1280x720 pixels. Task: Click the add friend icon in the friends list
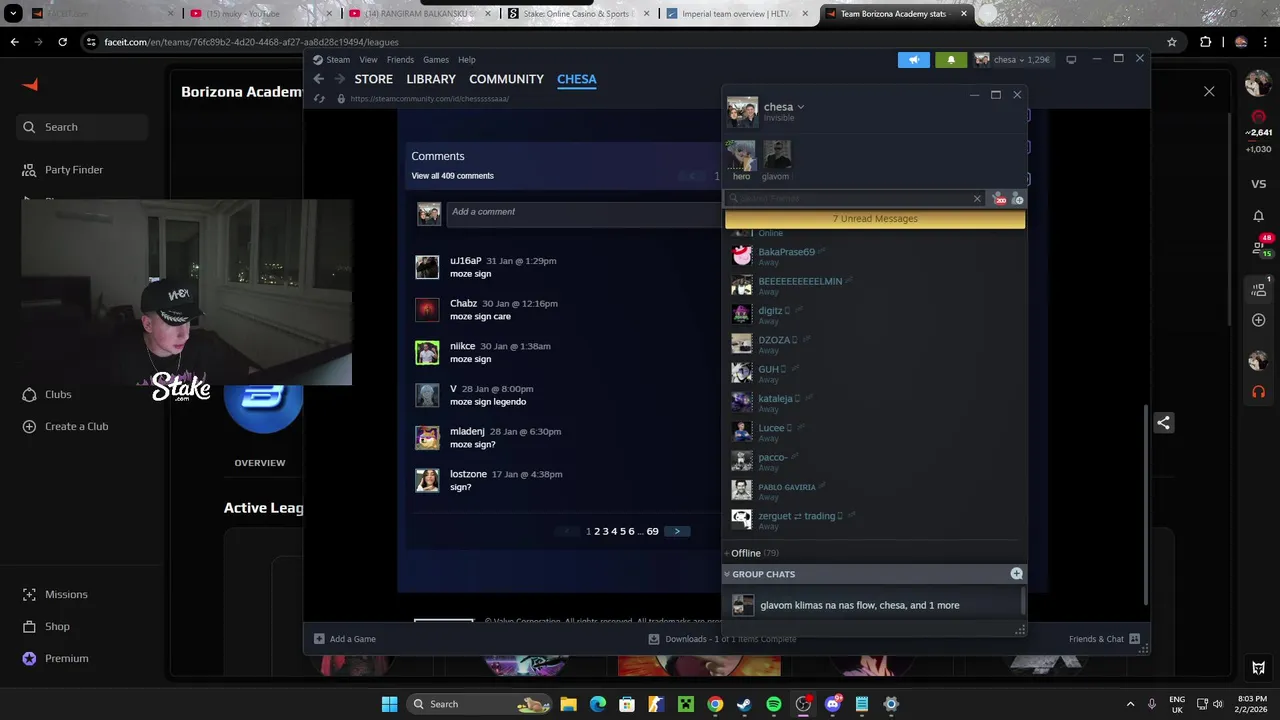1017,199
